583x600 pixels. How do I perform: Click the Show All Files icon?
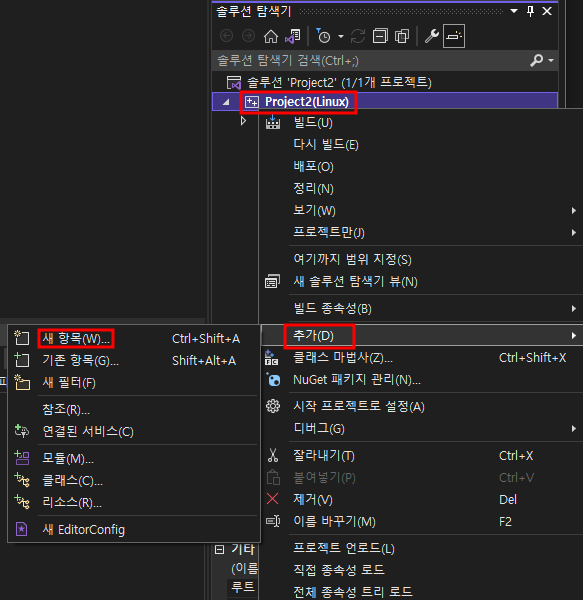pos(402,36)
